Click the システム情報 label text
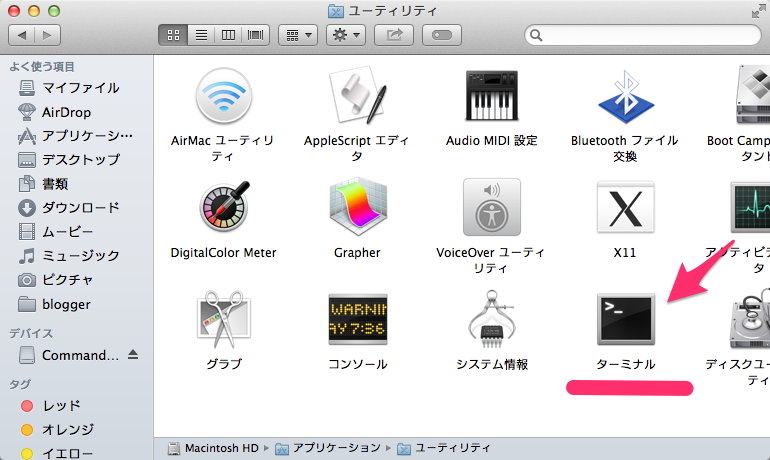This screenshot has height=460, width=770. tap(492, 364)
